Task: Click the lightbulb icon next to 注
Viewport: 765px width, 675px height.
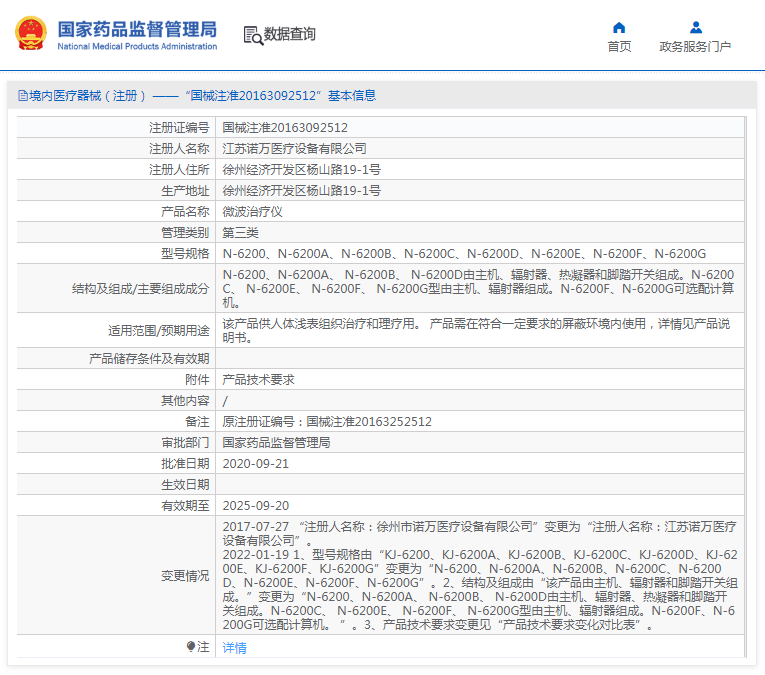Action: click(191, 647)
